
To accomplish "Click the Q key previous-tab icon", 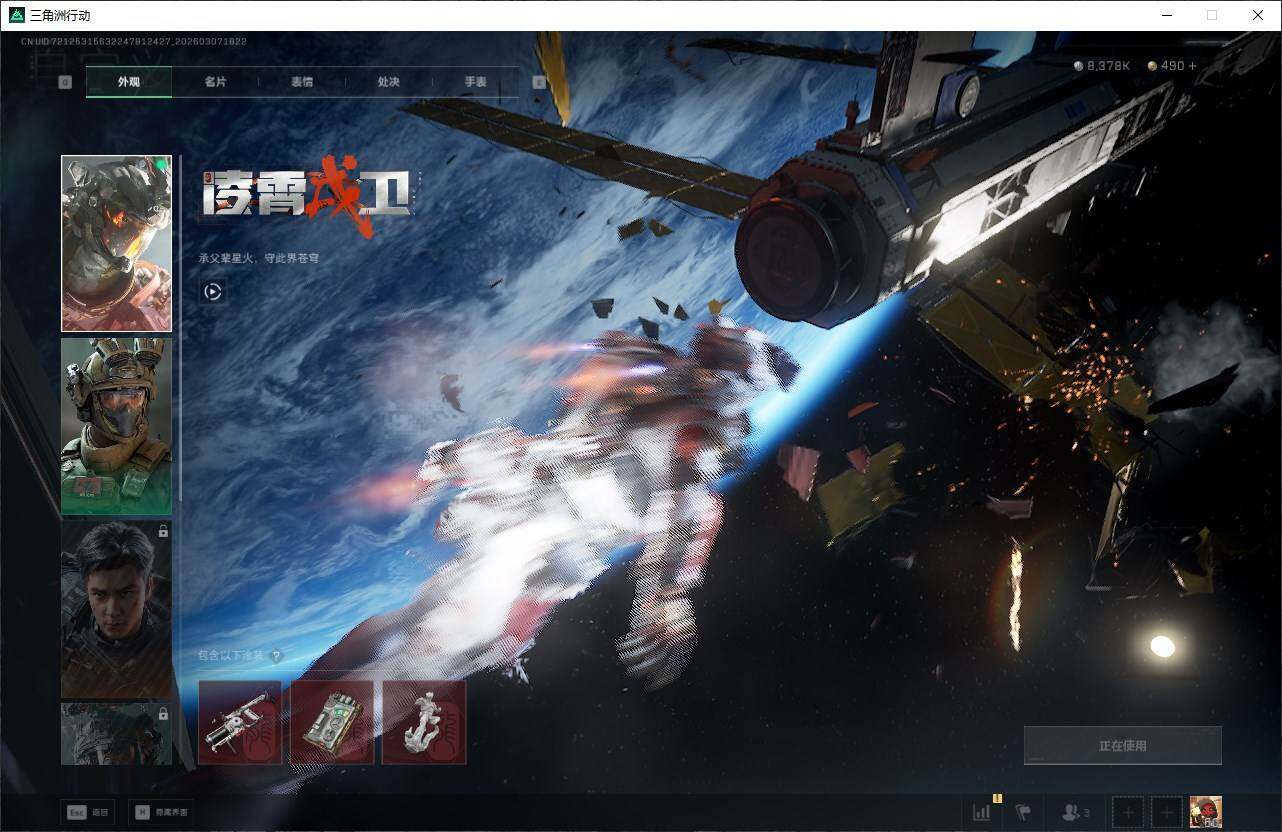I will coord(65,82).
